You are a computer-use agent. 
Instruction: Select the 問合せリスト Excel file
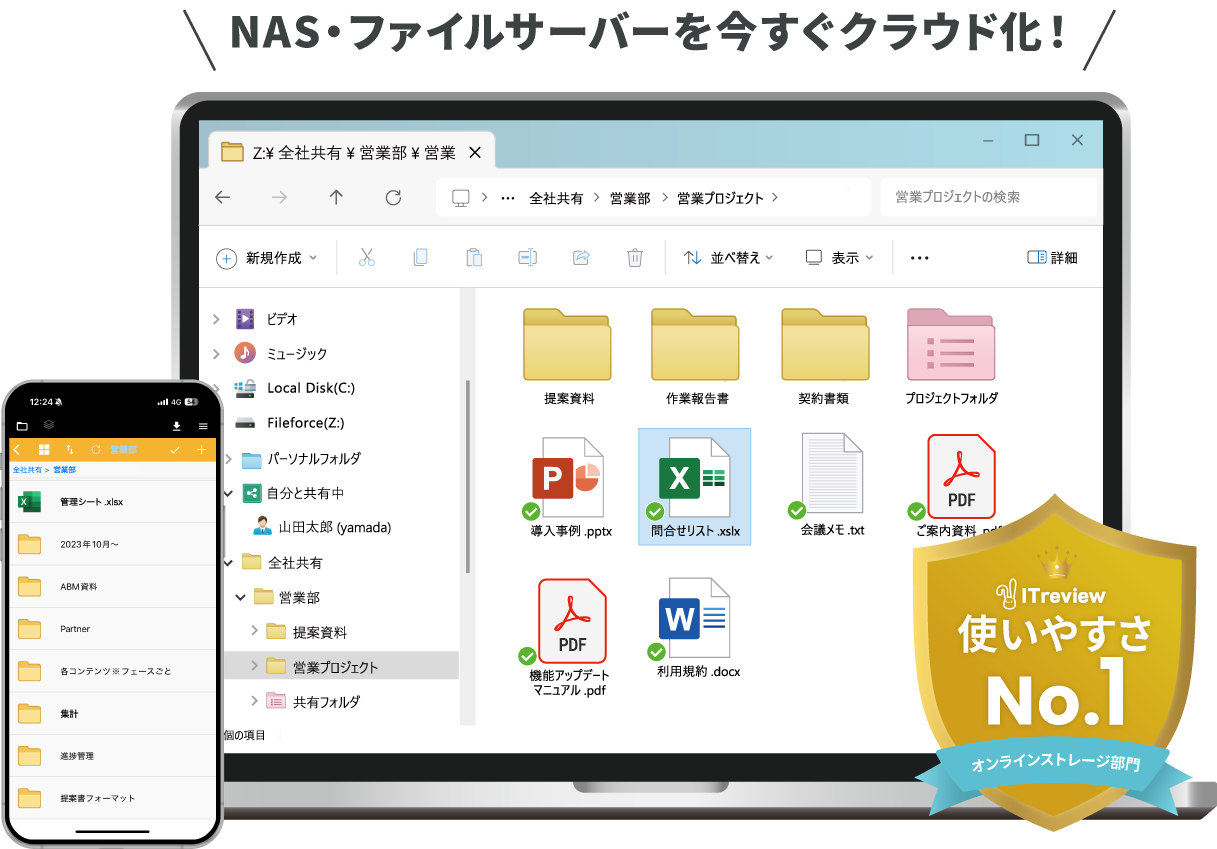tap(694, 486)
